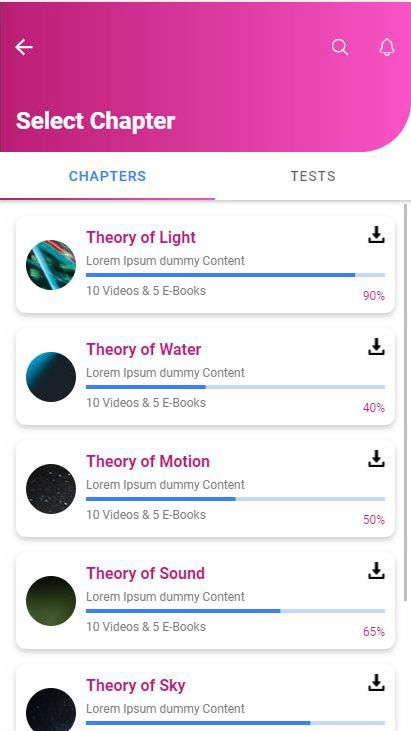Viewport: 411px width, 731px height.
Task: Download the Theory of Sky chapter
Action: pos(376,683)
